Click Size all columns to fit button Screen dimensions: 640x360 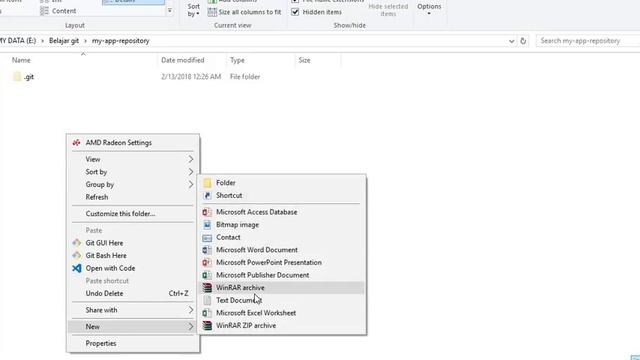point(244,12)
